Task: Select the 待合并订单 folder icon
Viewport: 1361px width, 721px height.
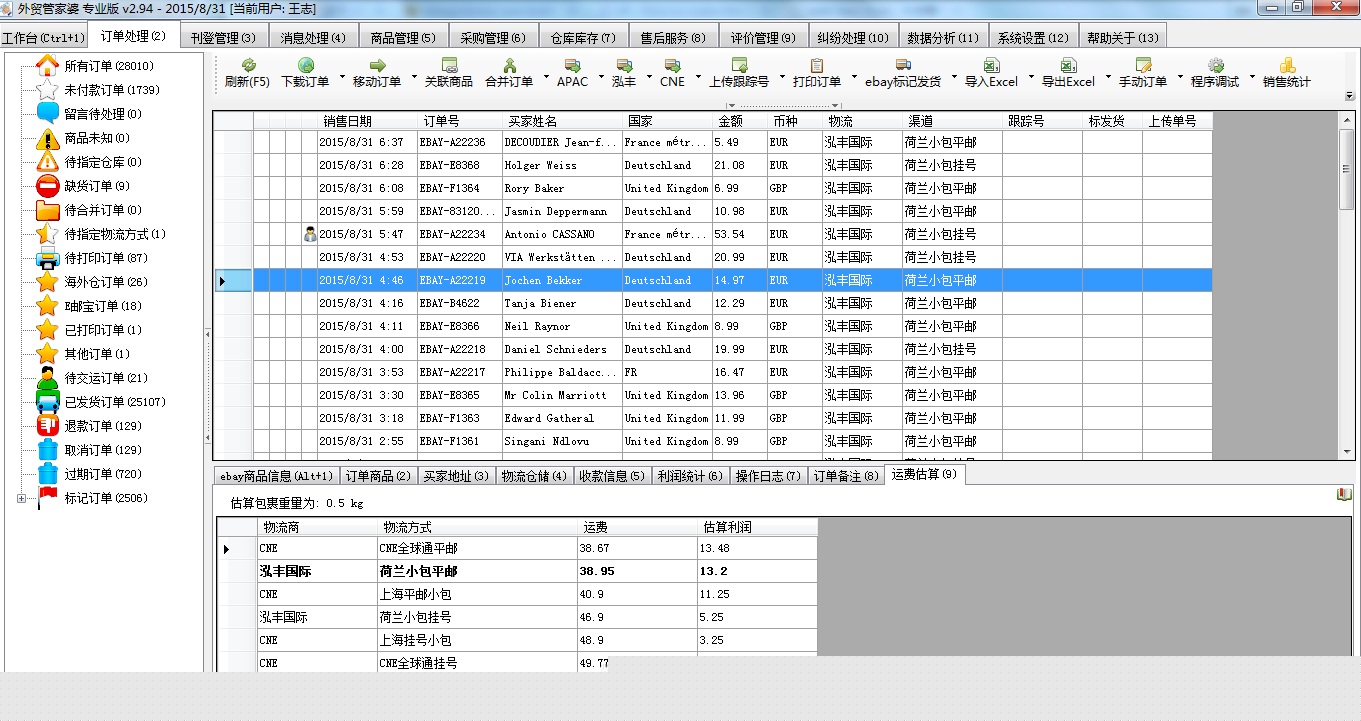Action: (x=47, y=210)
